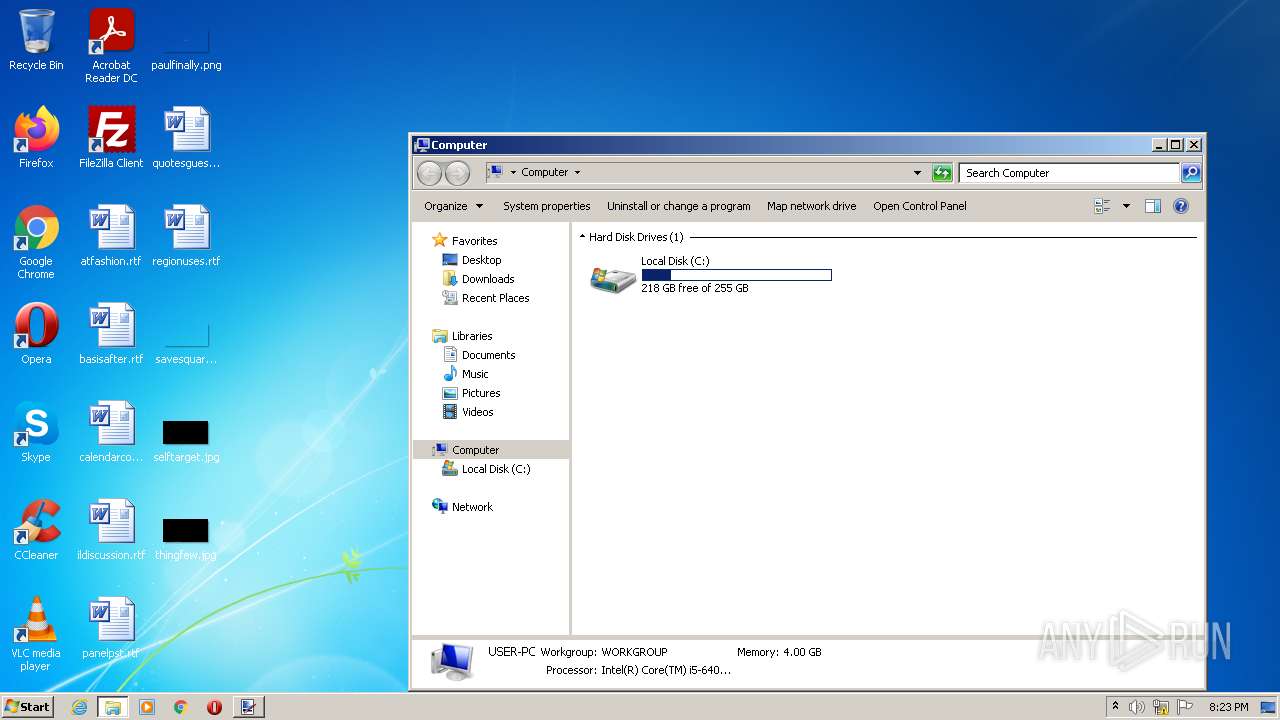Launch Acrobat Reader DC shortcut
The image size is (1280, 720).
(x=111, y=46)
